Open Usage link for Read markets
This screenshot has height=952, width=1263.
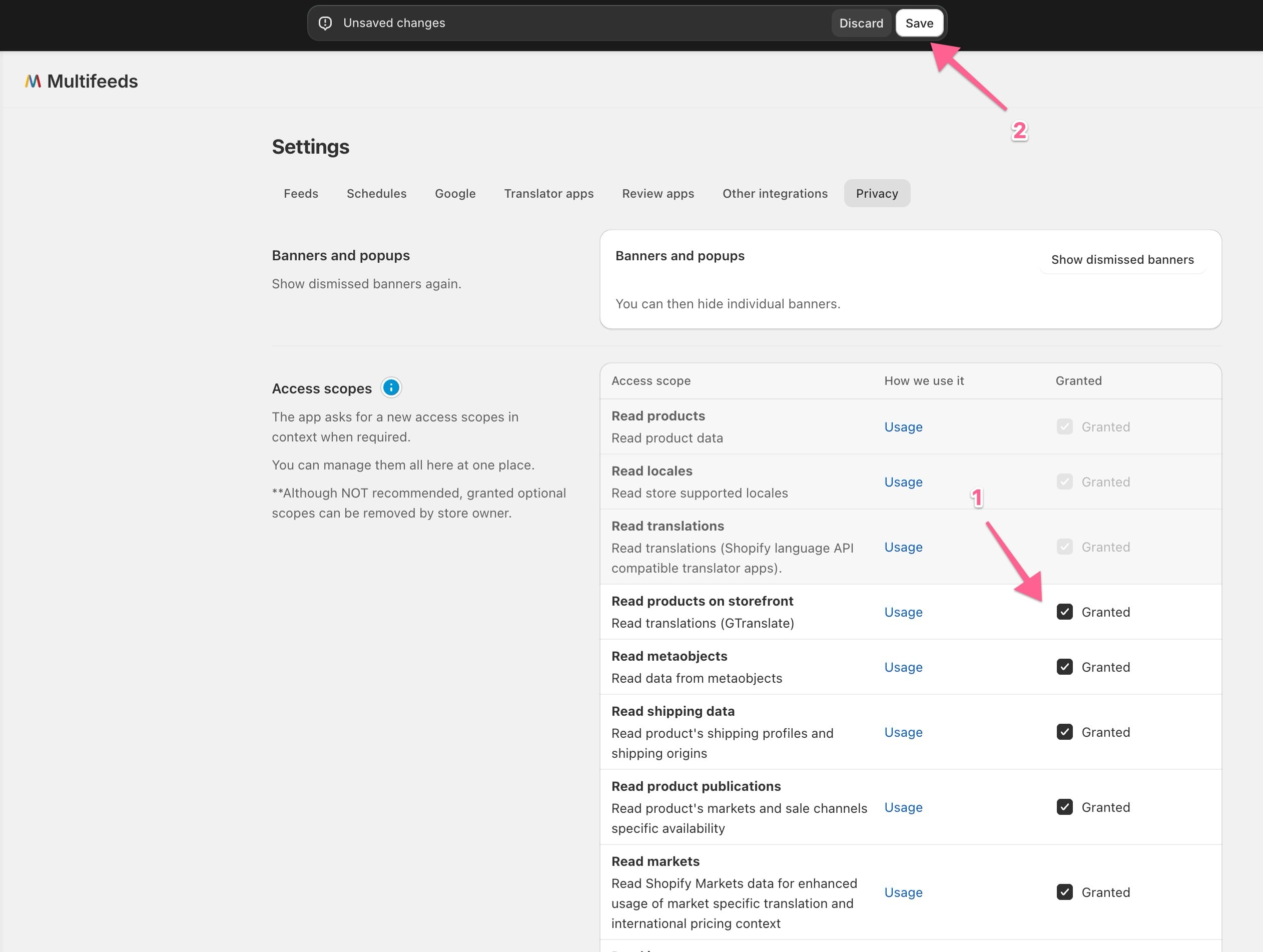pyautogui.click(x=903, y=892)
